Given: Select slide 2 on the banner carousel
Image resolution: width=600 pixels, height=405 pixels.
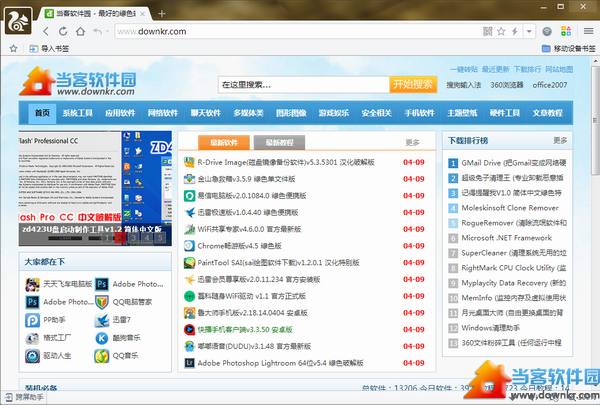Looking at the screenshot, I should pos(120,238).
